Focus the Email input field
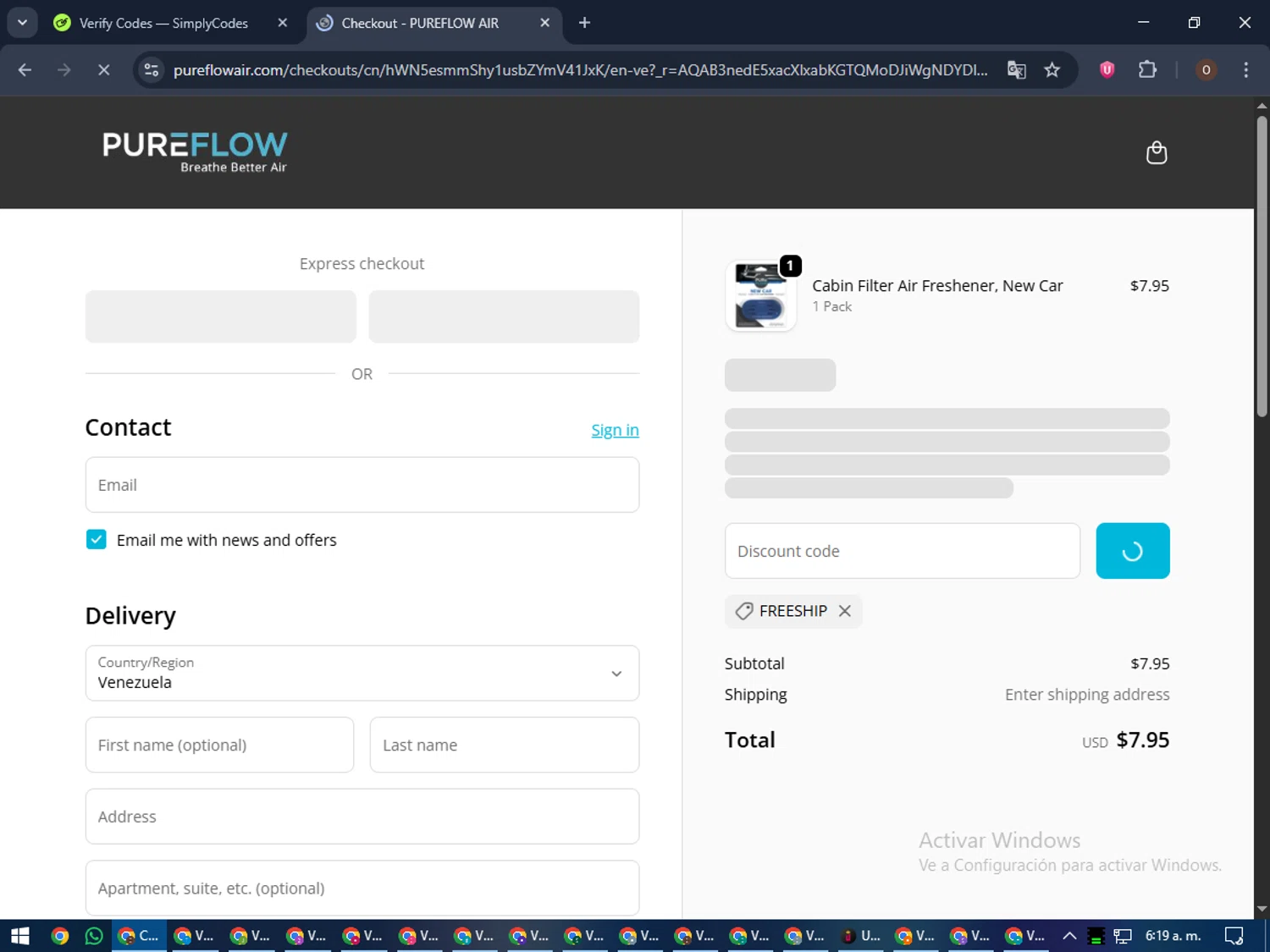The image size is (1270, 952). (362, 485)
